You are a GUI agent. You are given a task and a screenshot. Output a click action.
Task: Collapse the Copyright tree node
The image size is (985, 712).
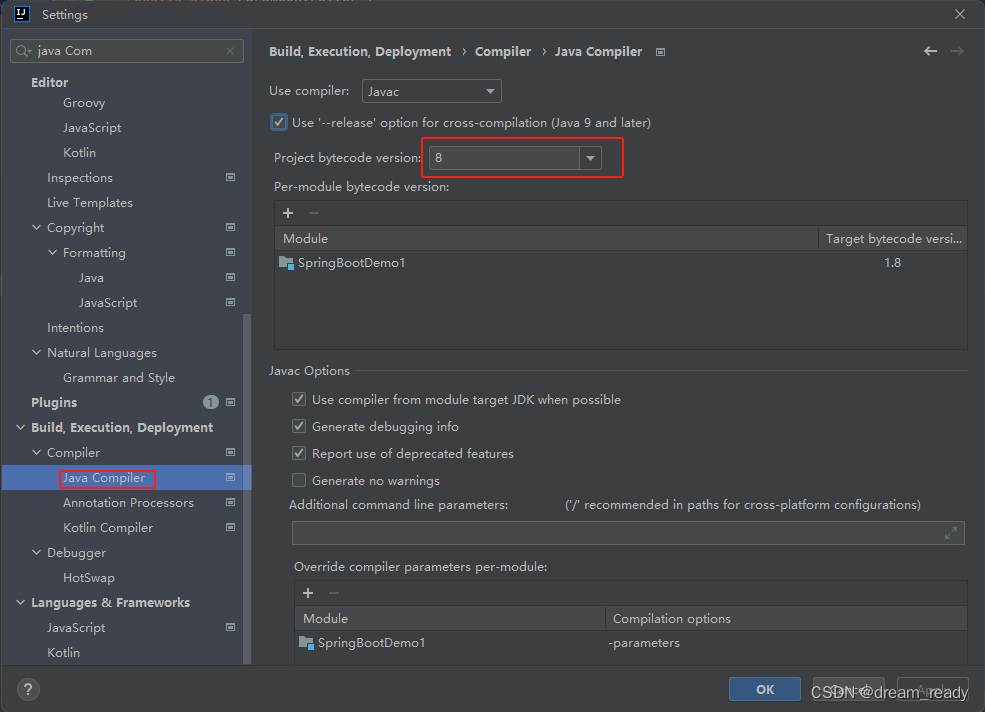tap(36, 227)
